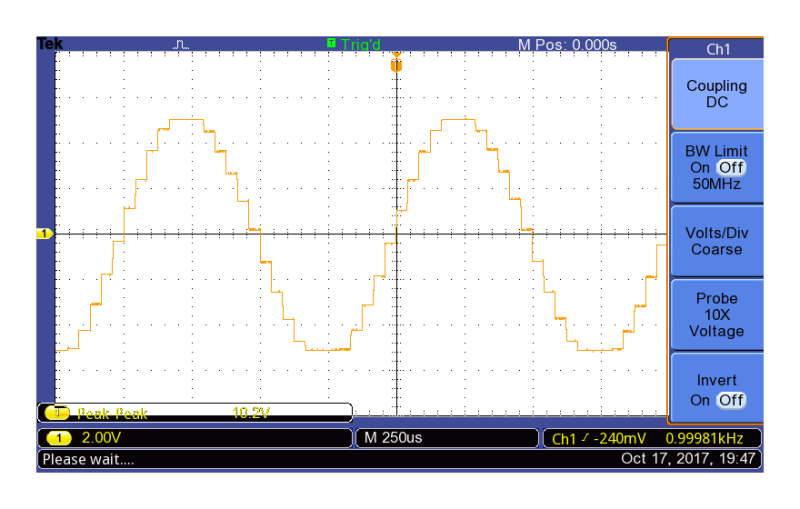800x509 pixels.
Task: Click the orange trigger position marker
Action: tap(396, 65)
